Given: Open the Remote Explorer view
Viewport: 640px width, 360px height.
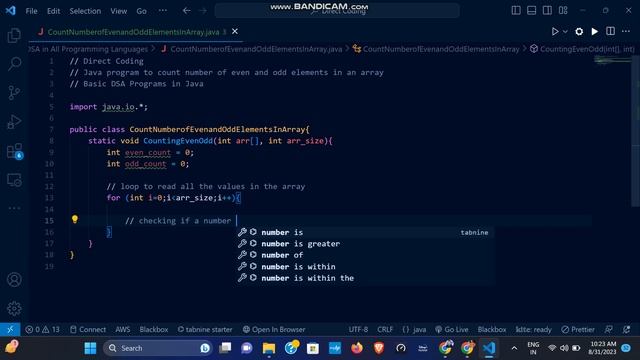Looking at the screenshot, I should click(14, 180).
